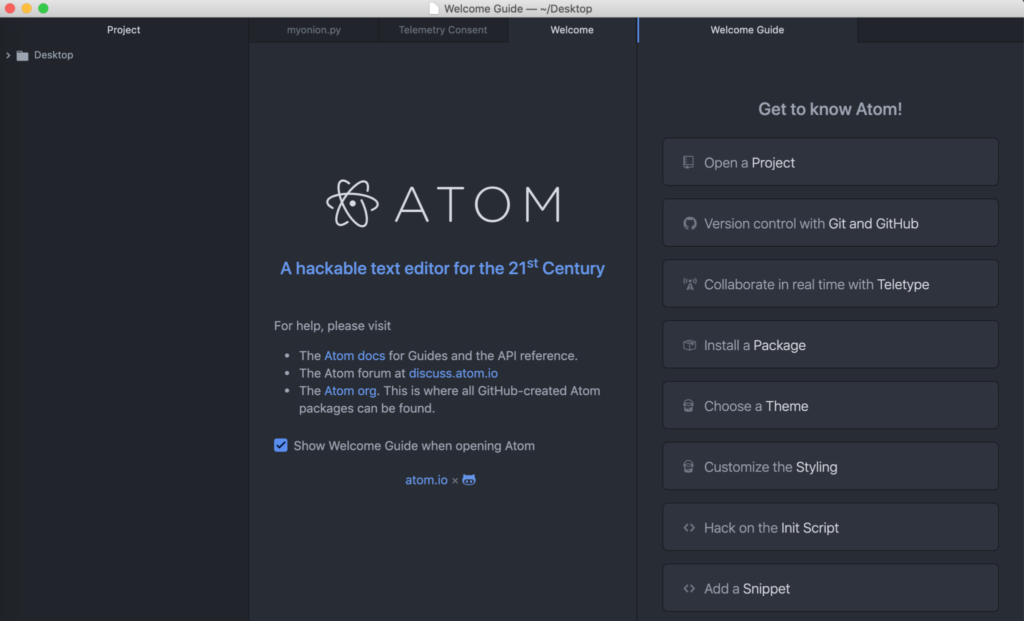Image resolution: width=1024 pixels, height=621 pixels.
Task: Open the Atom docs link
Action: (355, 356)
